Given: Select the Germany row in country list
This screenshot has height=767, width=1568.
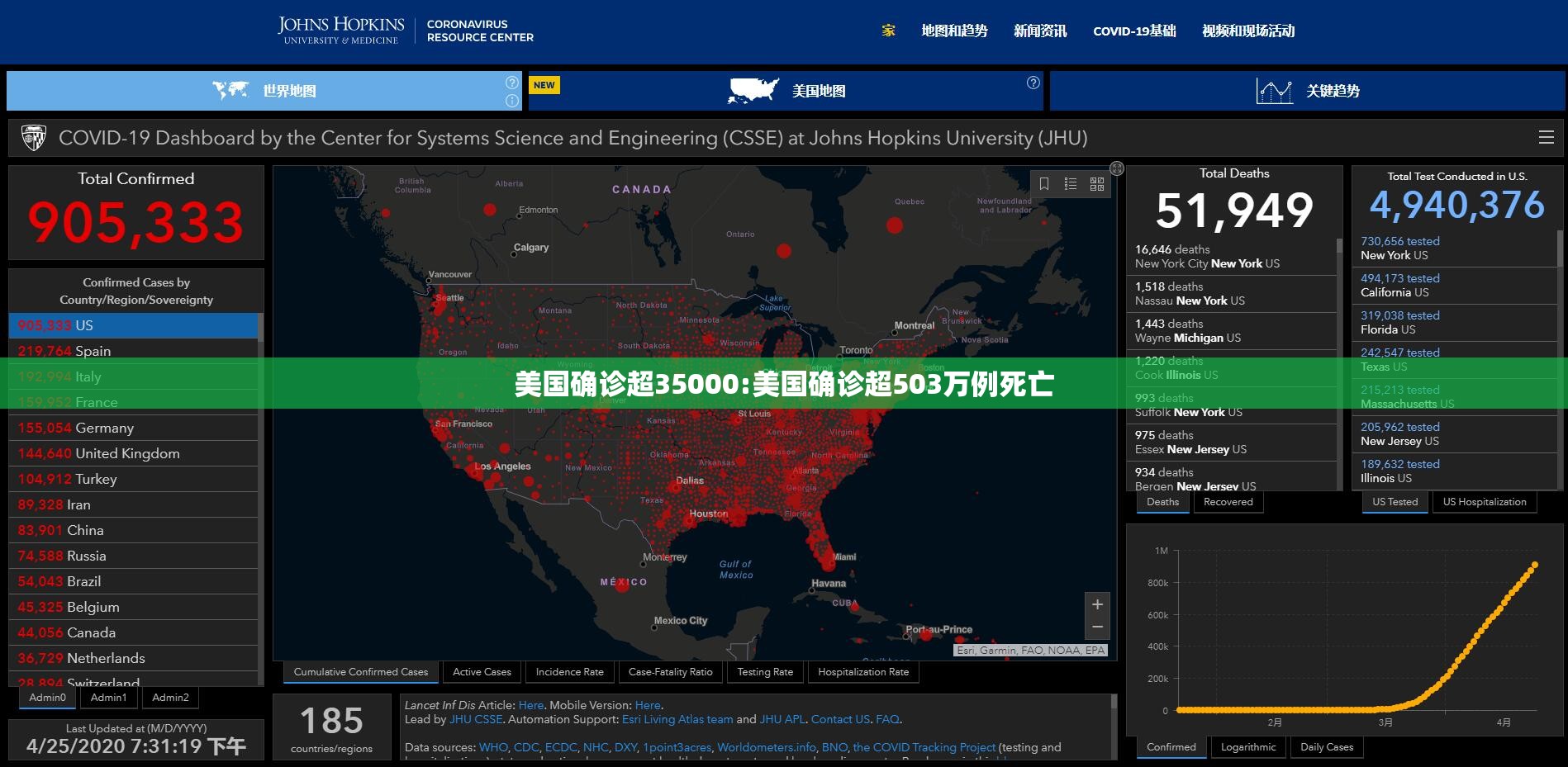Looking at the screenshot, I should pyautogui.click(x=133, y=428).
